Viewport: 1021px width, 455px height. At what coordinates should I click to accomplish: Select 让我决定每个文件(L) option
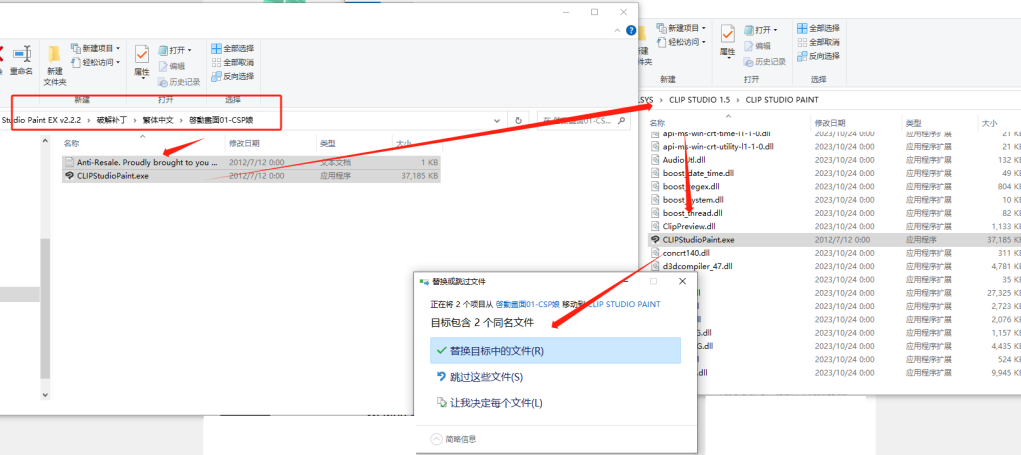(x=496, y=403)
